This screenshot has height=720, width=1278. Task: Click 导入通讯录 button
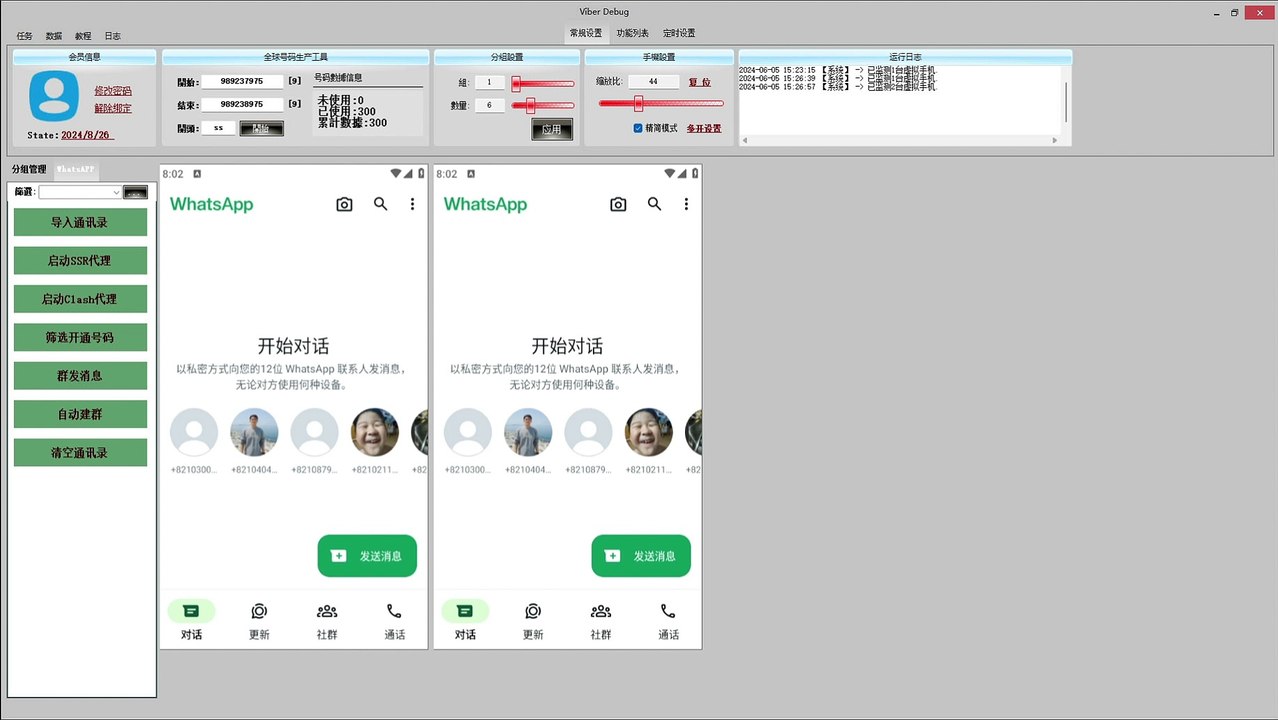[x=80, y=222]
